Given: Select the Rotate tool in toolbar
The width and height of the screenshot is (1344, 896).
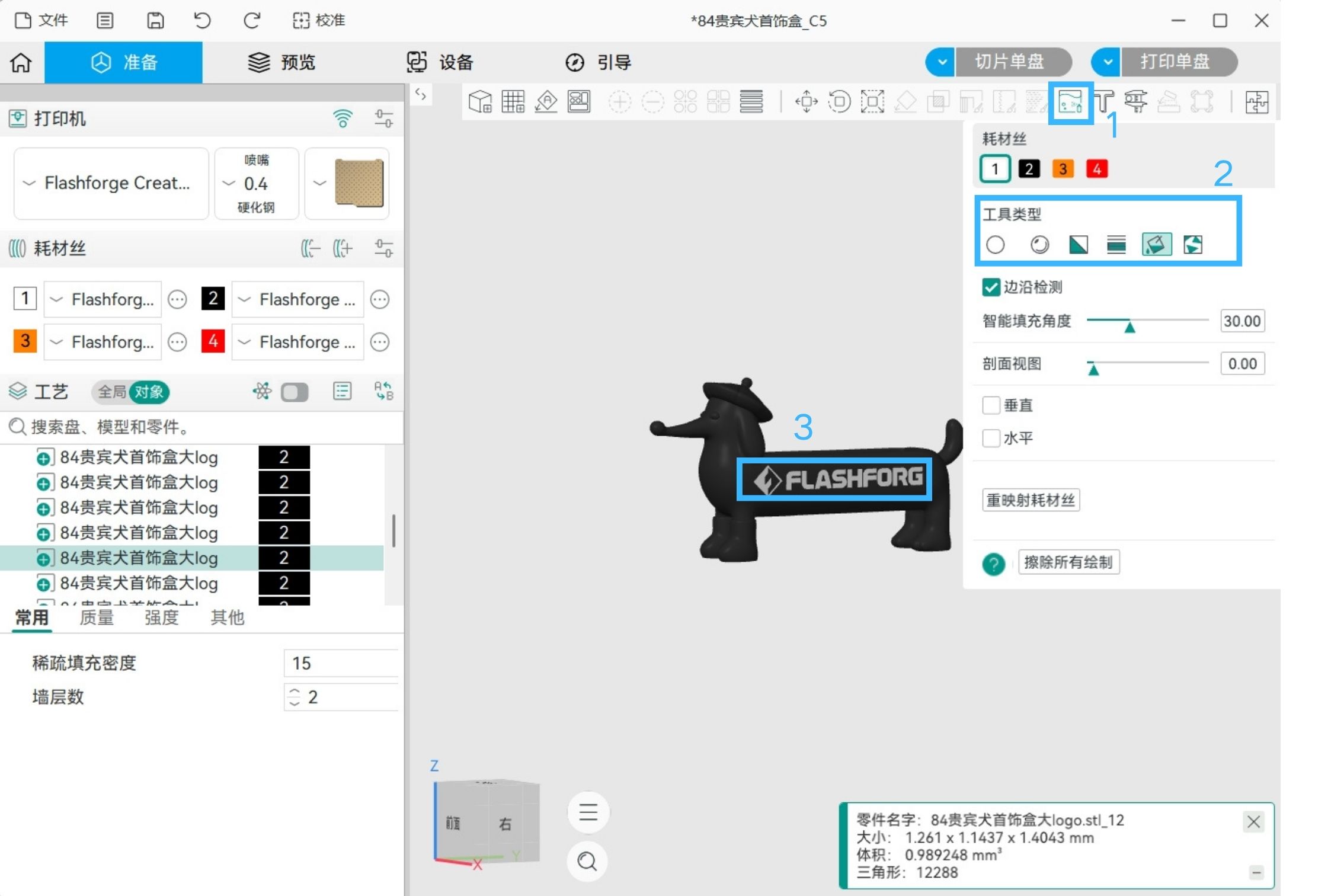Looking at the screenshot, I should point(839,101).
